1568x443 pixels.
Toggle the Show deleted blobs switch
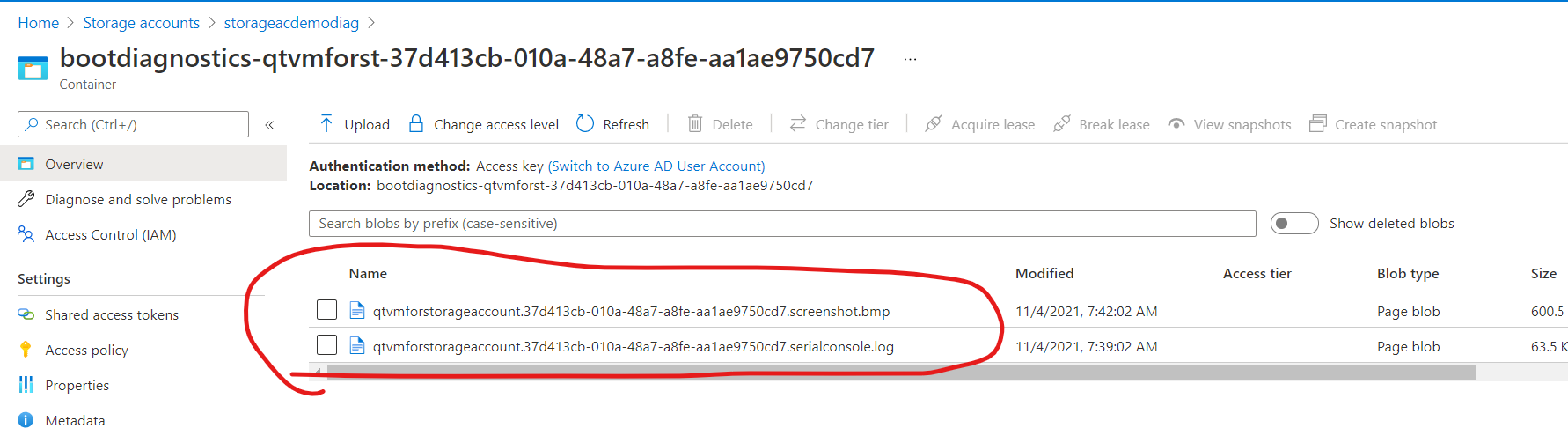tap(1293, 224)
